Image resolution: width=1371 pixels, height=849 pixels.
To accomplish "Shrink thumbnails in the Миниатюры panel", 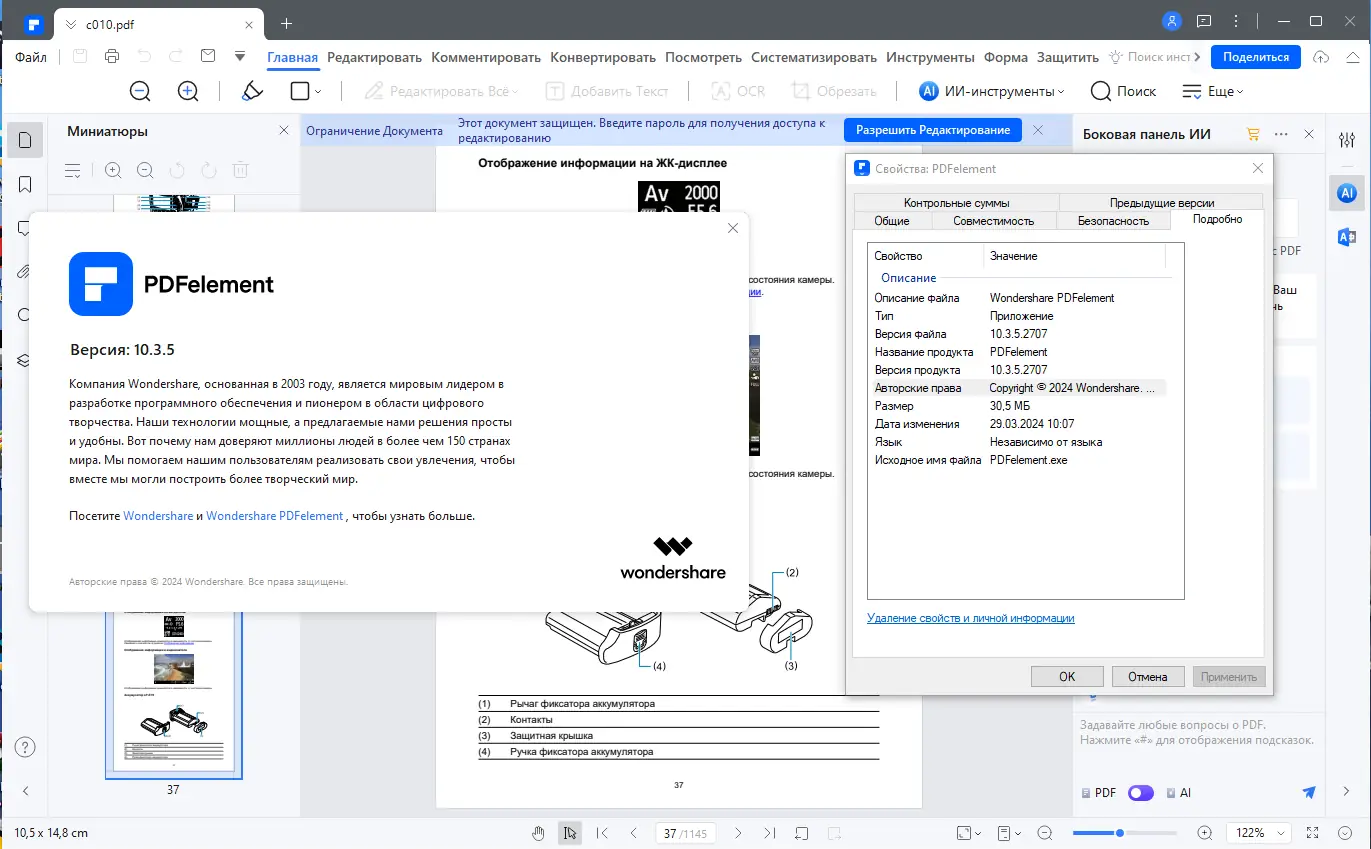I will 145,171.
